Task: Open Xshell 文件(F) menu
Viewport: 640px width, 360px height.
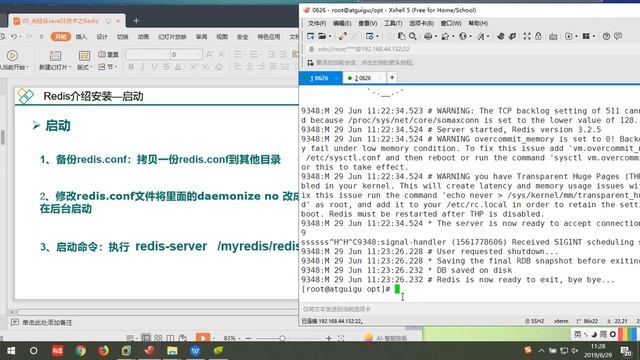Action: [317, 23]
